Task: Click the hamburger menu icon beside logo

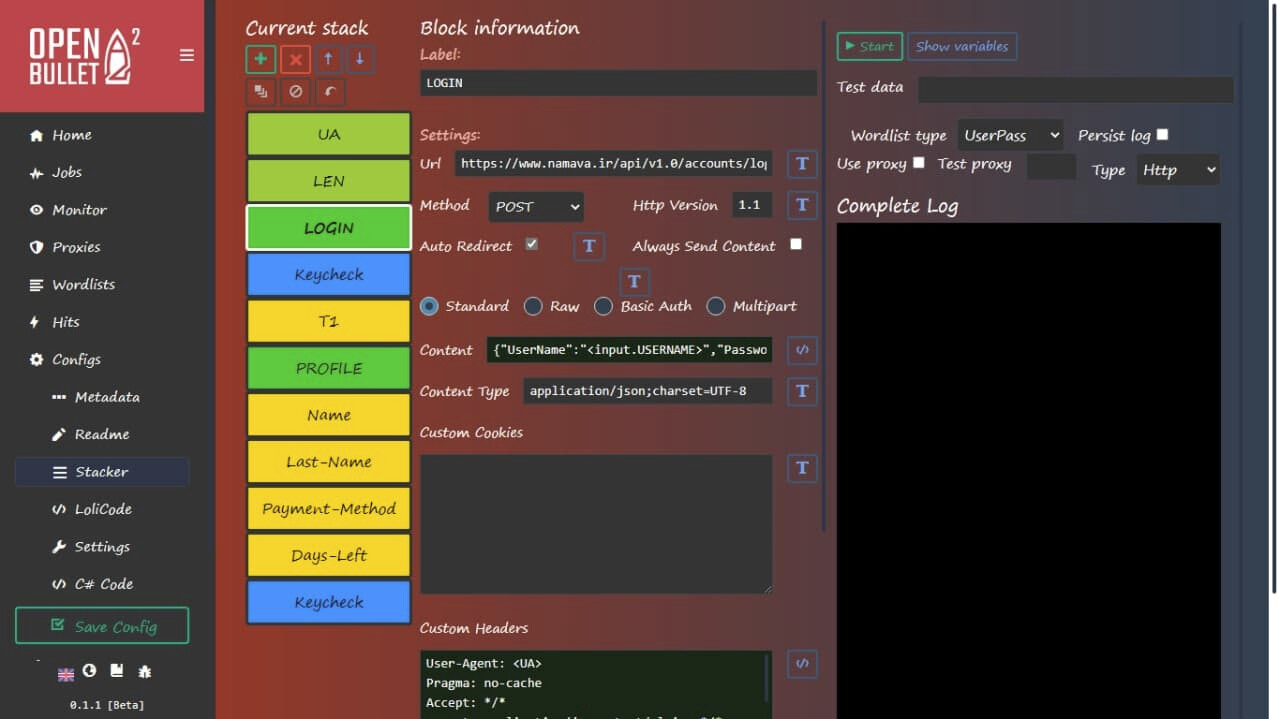Action: pyautogui.click(x=187, y=55)
